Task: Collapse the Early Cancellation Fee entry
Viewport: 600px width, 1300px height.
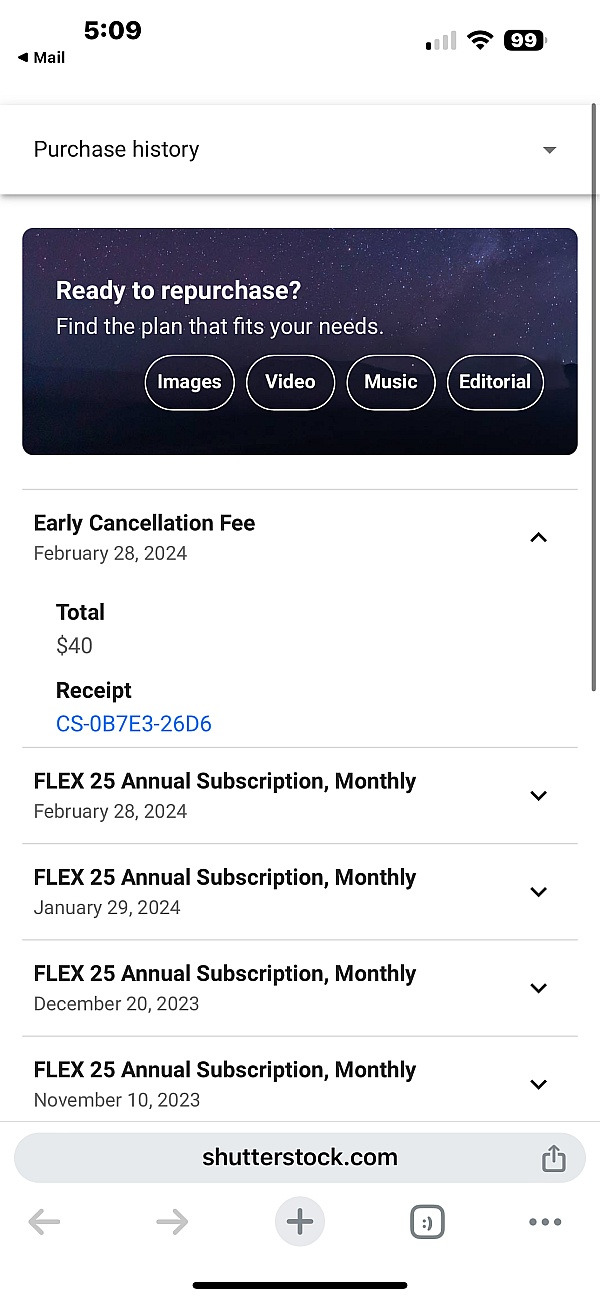Action: coord(538,538)
